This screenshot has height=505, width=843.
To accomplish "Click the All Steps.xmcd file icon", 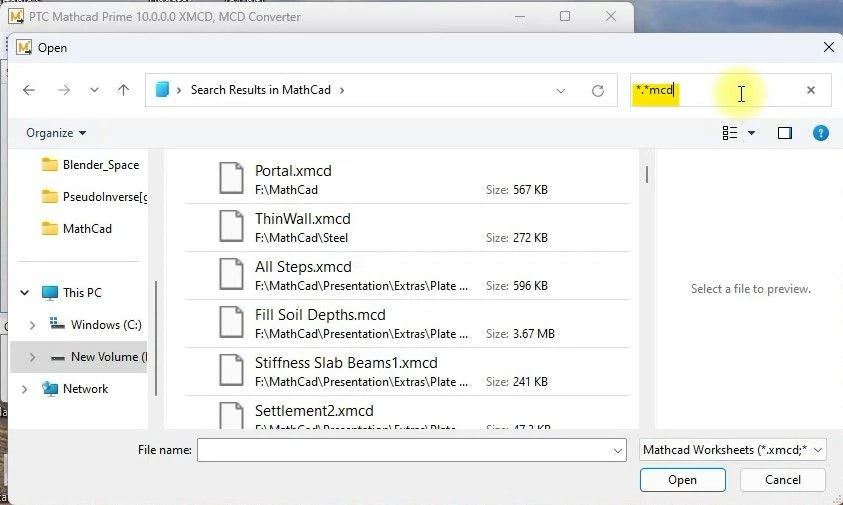I will pyautogui.click(x=231, y=274).
